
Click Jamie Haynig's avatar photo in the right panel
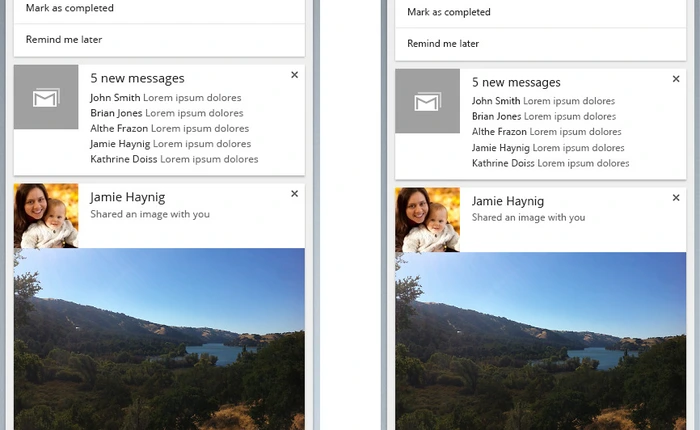[x=427, y=220]
